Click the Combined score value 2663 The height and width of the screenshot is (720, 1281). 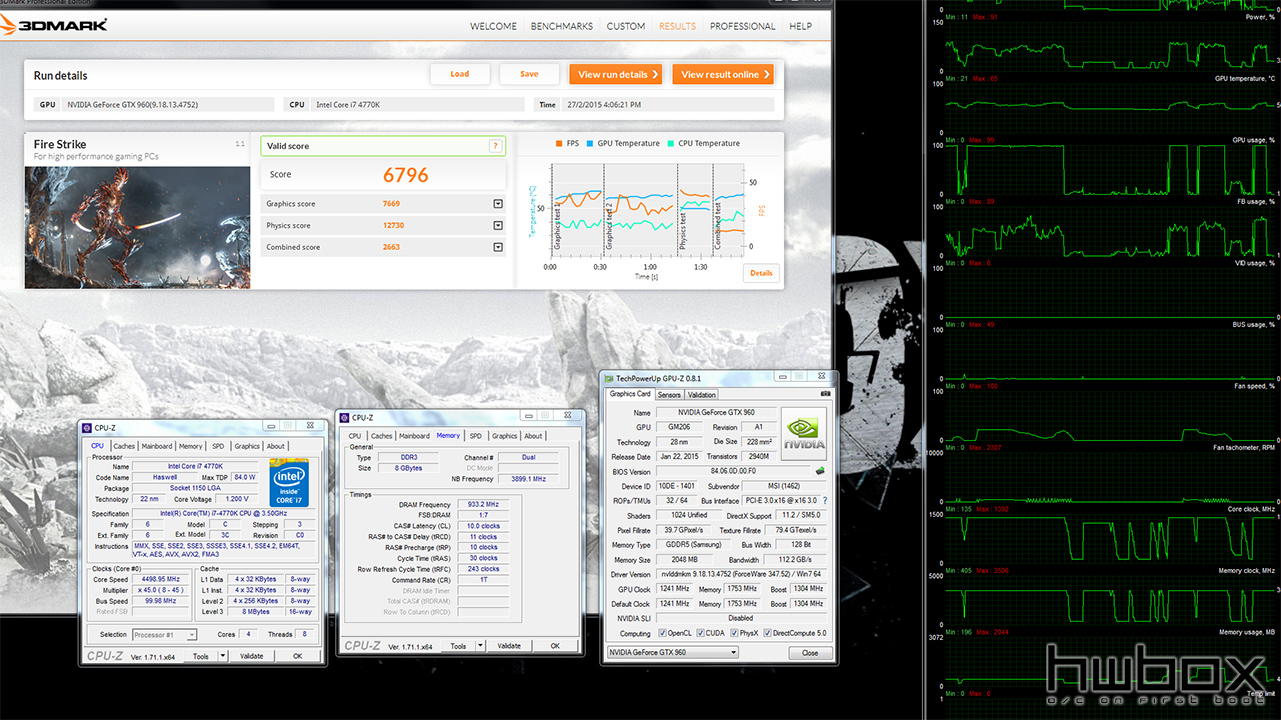[x=391, y=247]
